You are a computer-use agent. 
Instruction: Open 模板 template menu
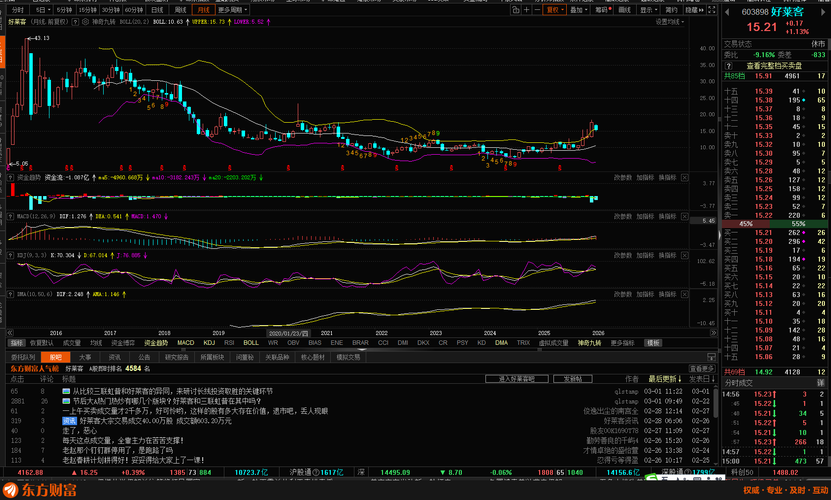click(653, 343)
